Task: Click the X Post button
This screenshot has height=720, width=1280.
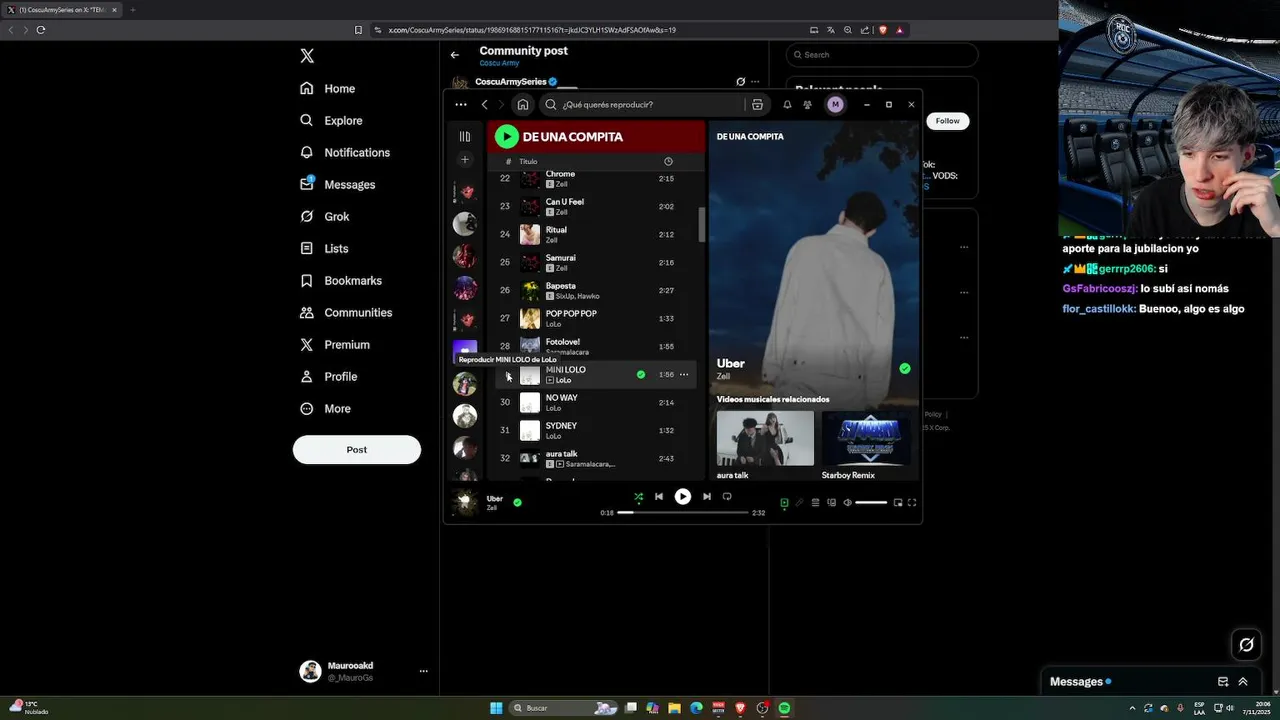Action: click(356, 450)
